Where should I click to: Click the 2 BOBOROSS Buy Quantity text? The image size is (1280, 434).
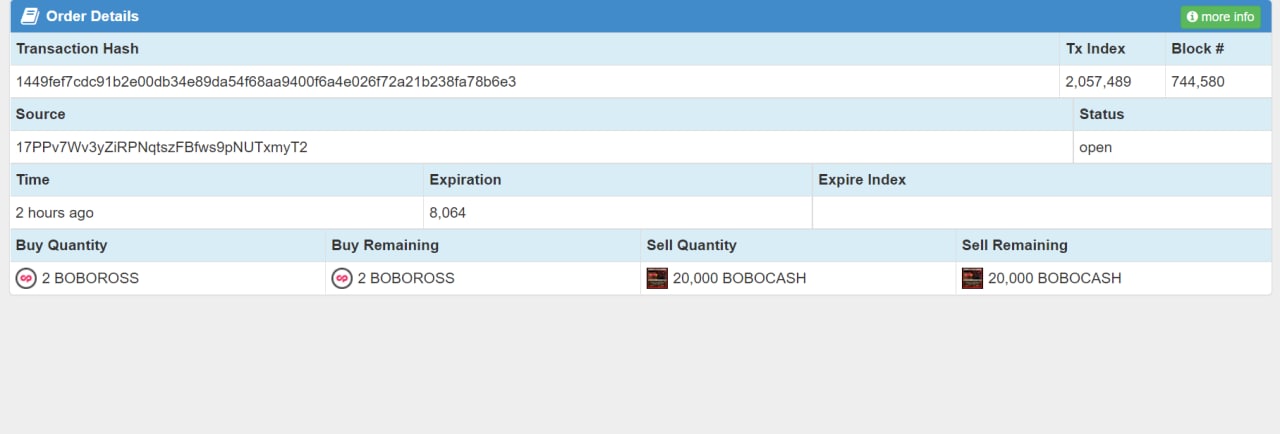pos(91,278)
